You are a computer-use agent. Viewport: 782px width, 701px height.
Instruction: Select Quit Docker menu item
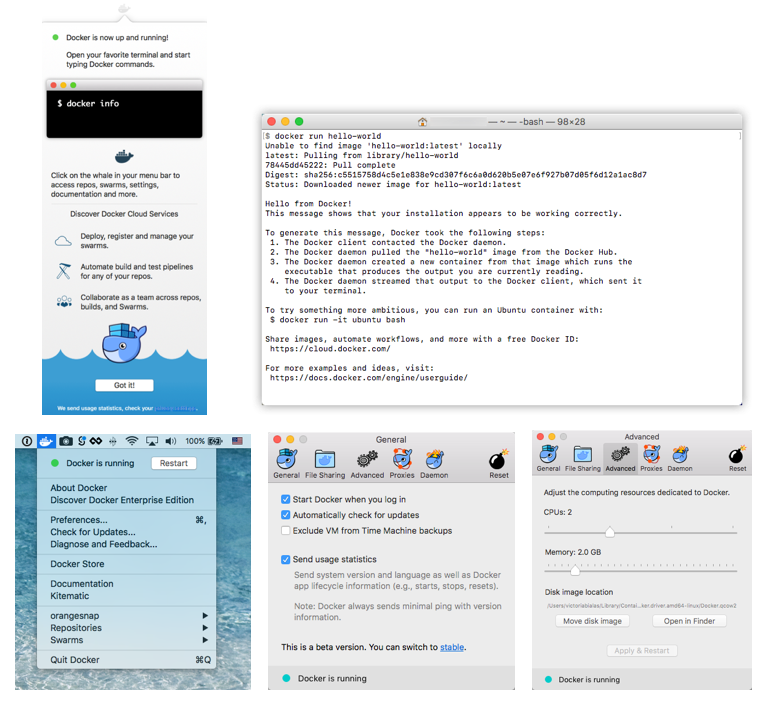127,660
